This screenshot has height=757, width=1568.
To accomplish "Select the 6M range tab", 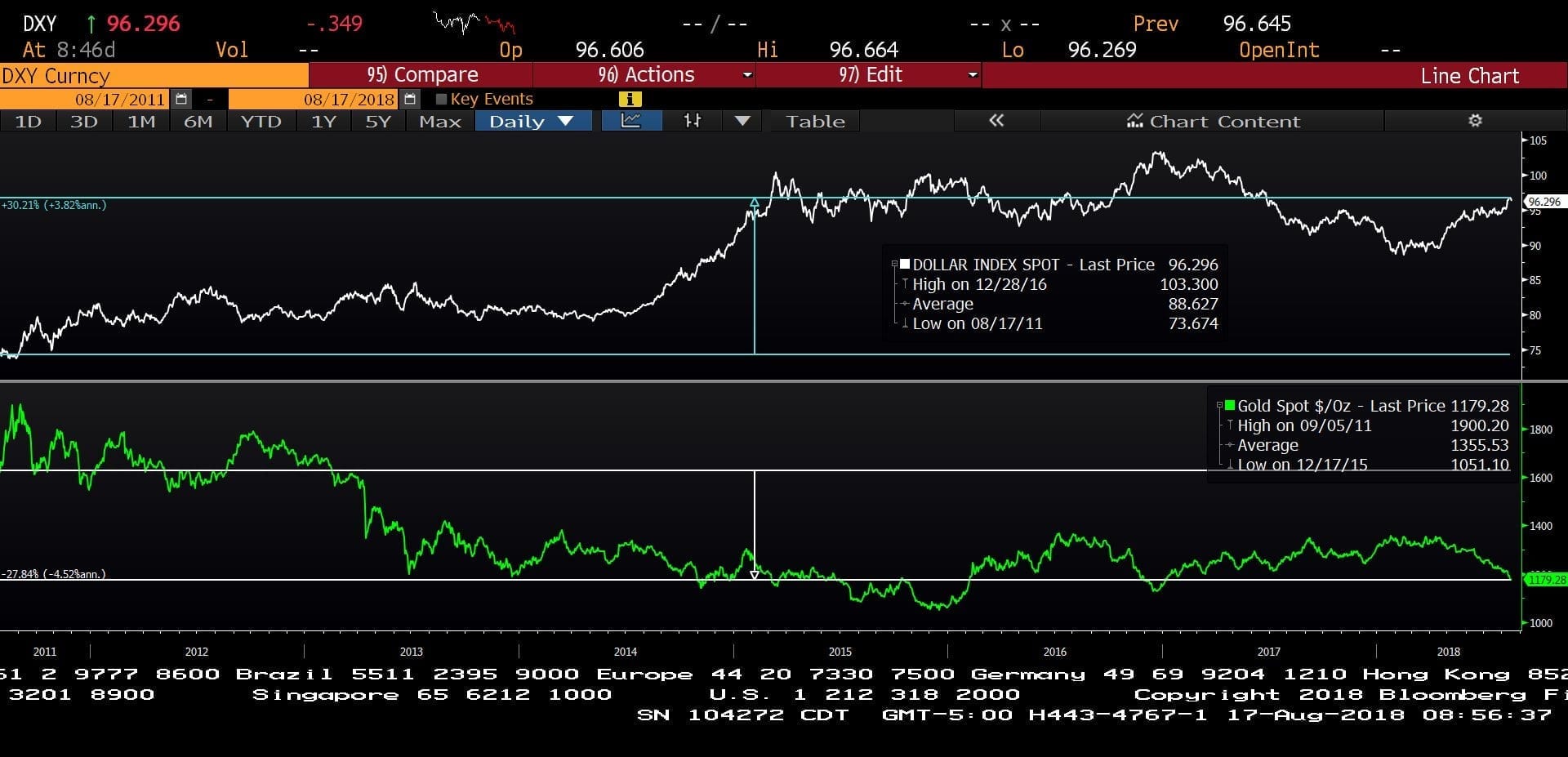I will [x=198, y=121].
